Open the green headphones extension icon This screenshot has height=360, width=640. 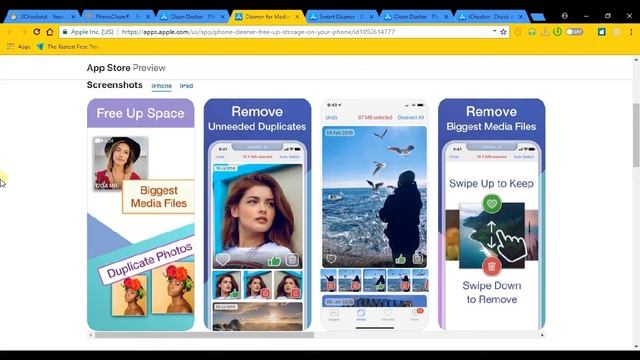(531, 31)
